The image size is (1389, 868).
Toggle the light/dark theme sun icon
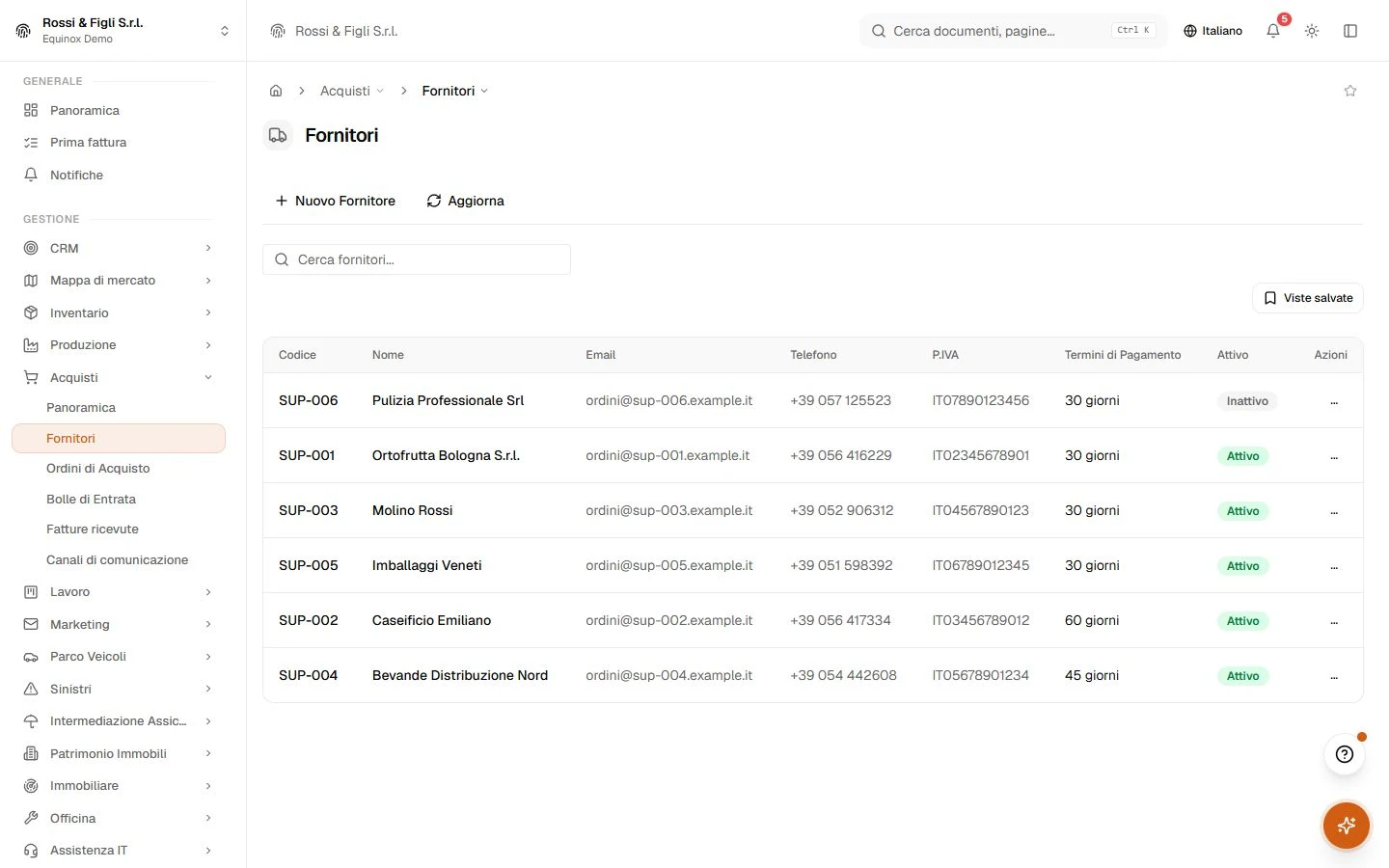tap(1312, 31)
